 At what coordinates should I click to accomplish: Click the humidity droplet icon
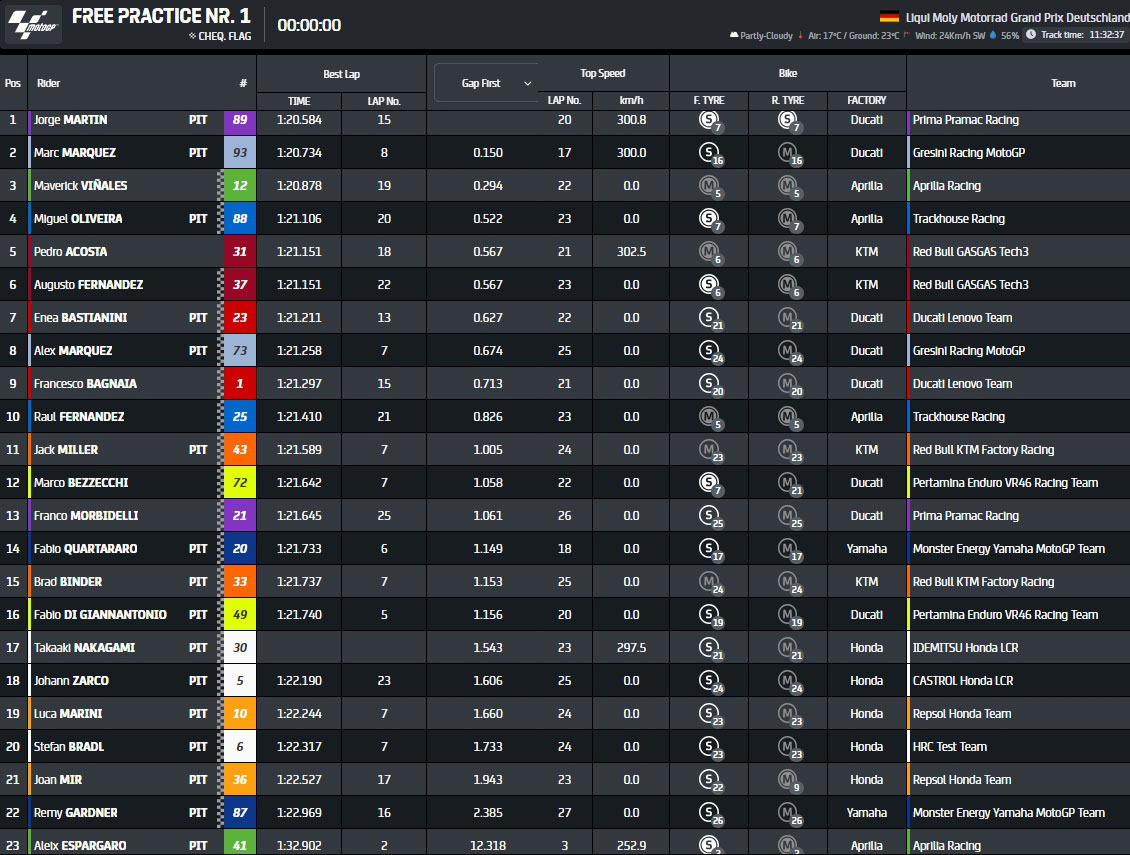tap(993, 35)
